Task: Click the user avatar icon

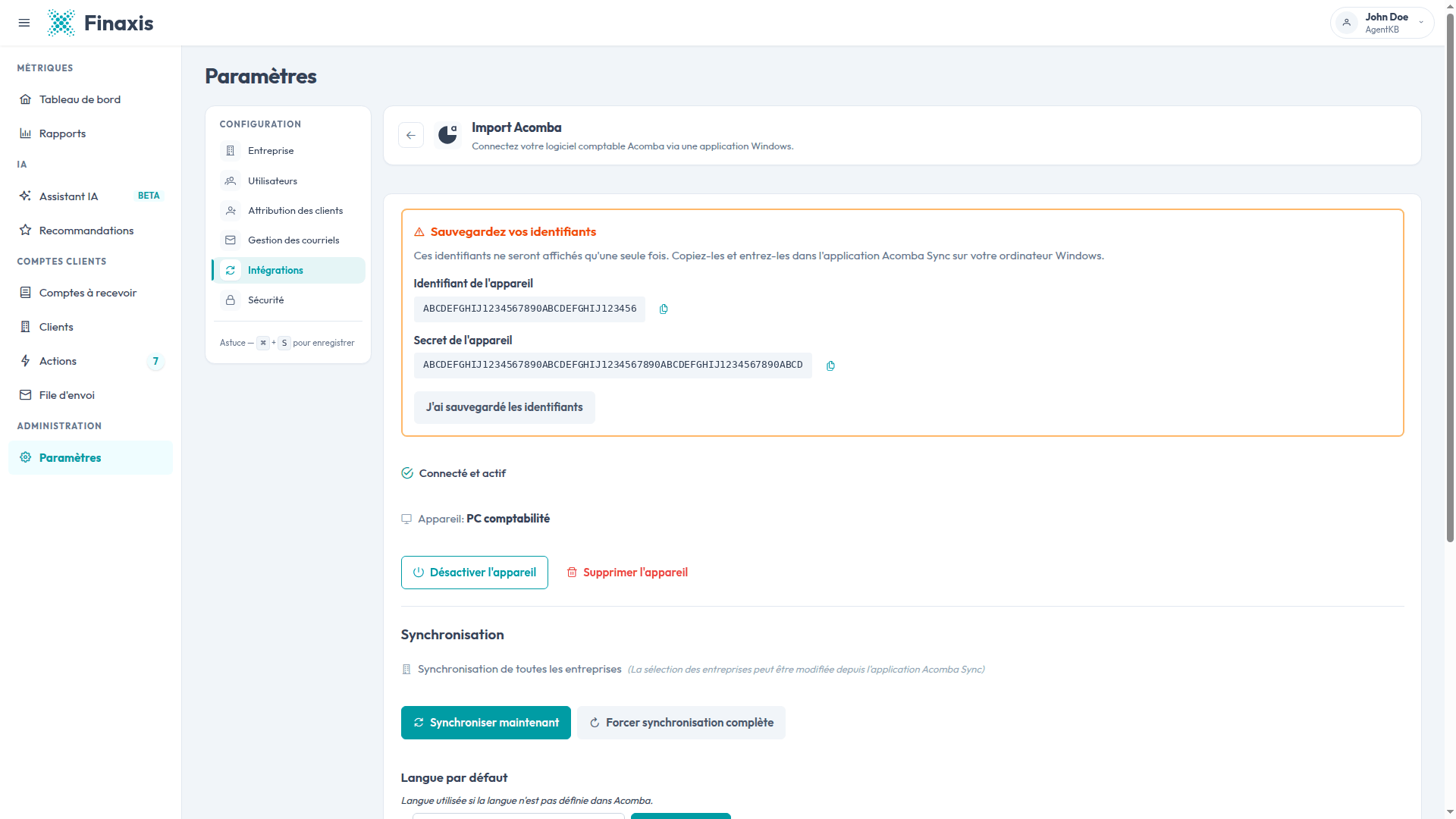Action: coord(1347,23)
